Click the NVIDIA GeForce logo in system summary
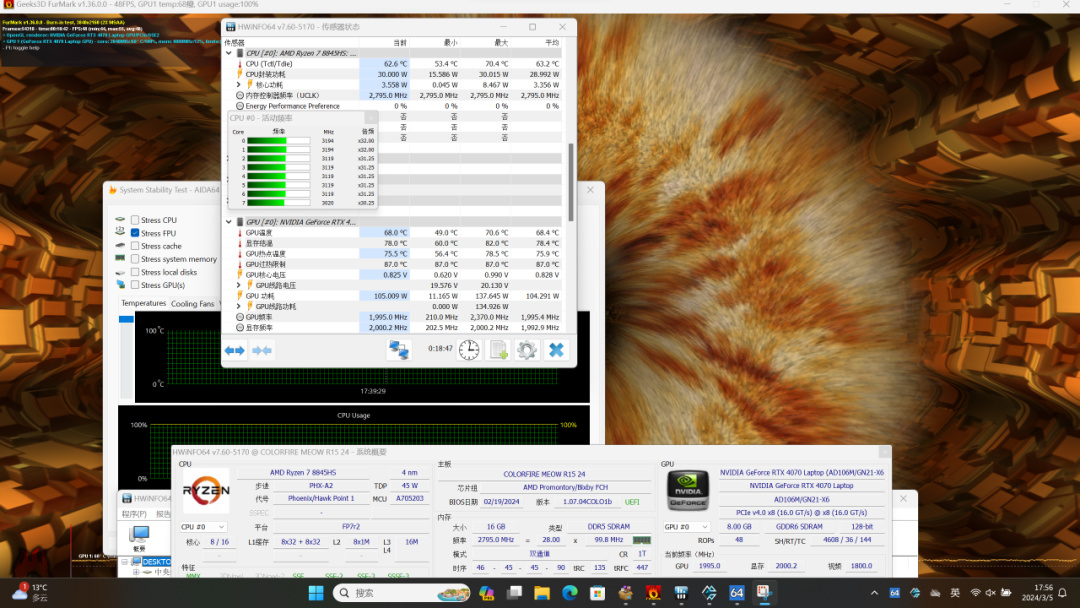This screenshot has height=608, width=1080. [687, 490]
